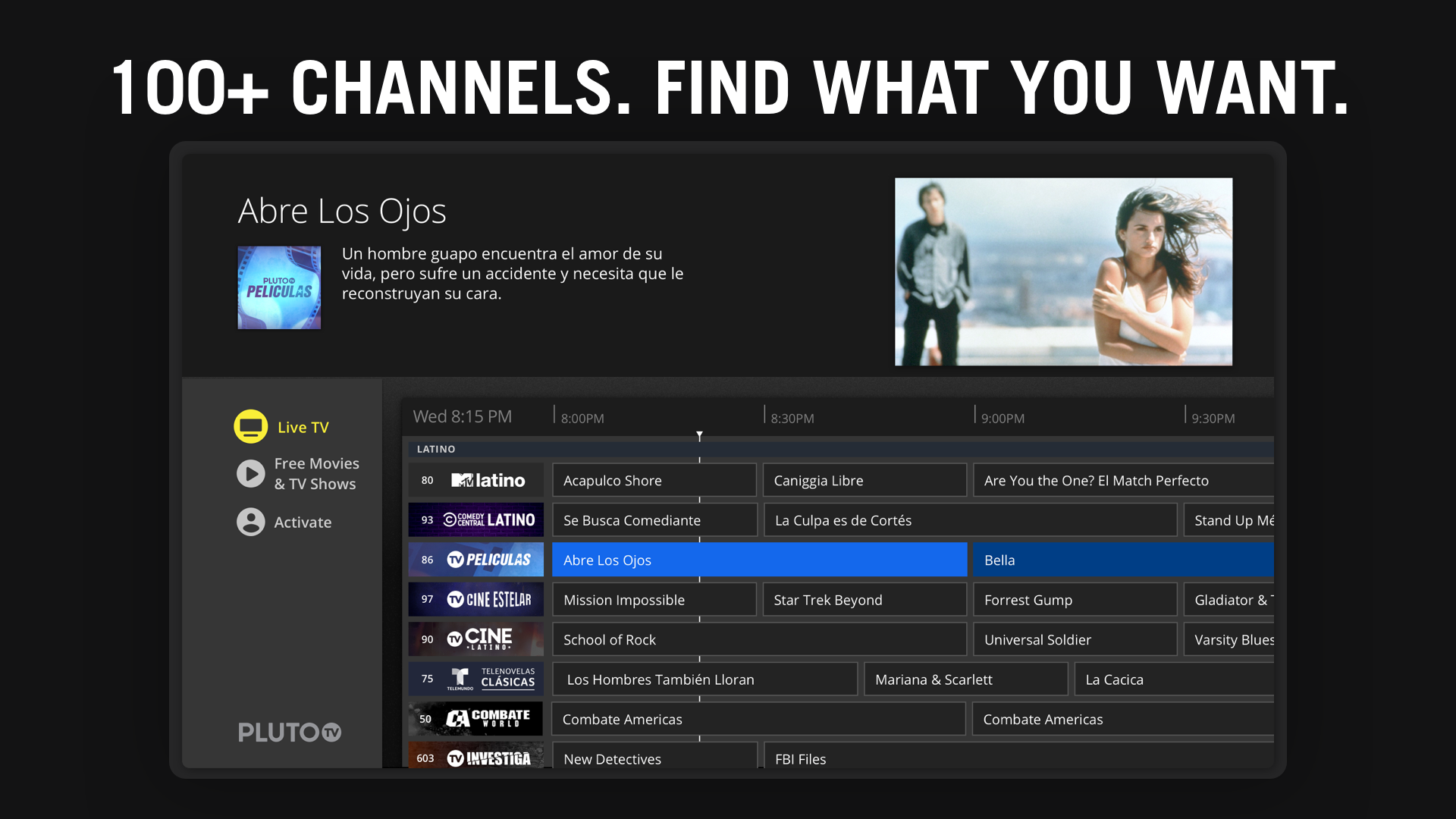
Task: Select the Bella program
Action: pyautogui.click(x=1123, y=560)
